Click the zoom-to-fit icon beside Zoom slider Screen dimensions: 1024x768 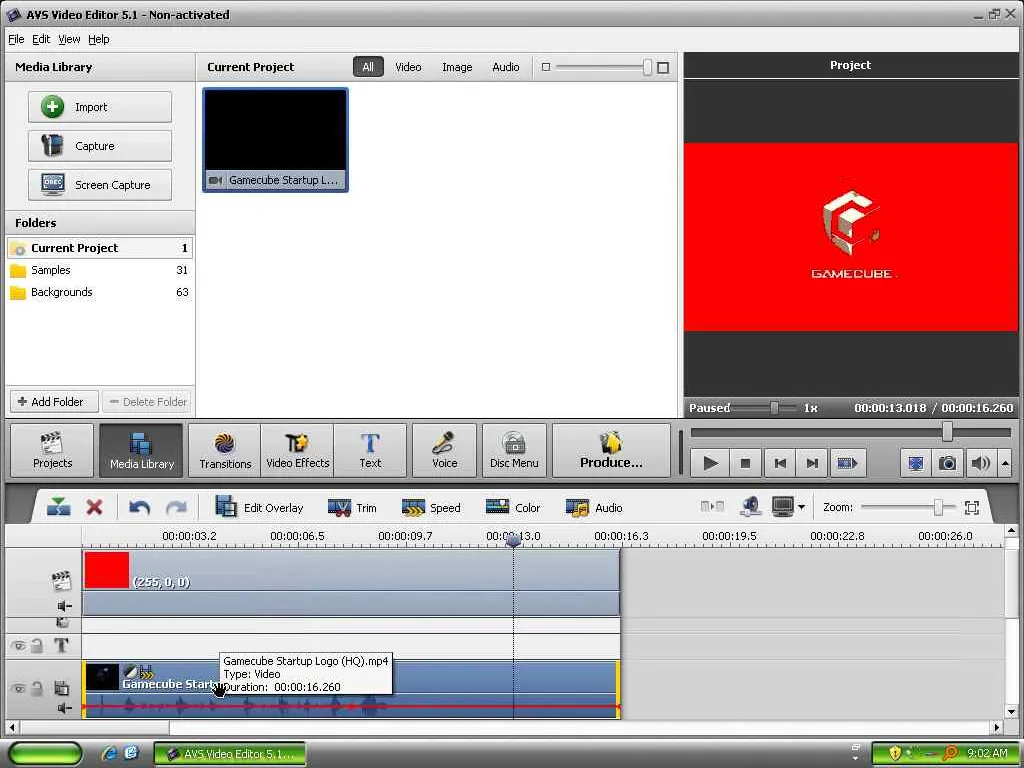click(x=971, y=507)
